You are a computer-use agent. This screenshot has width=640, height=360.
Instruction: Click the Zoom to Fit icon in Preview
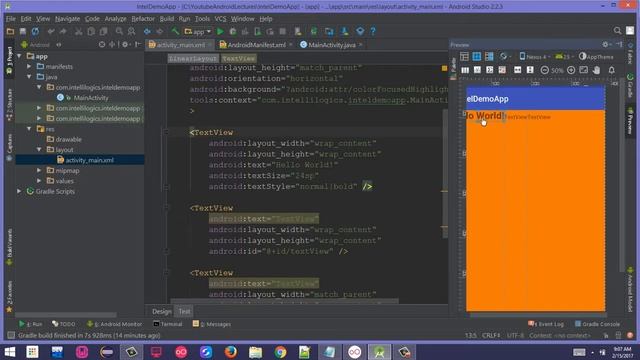pos(584,70)
